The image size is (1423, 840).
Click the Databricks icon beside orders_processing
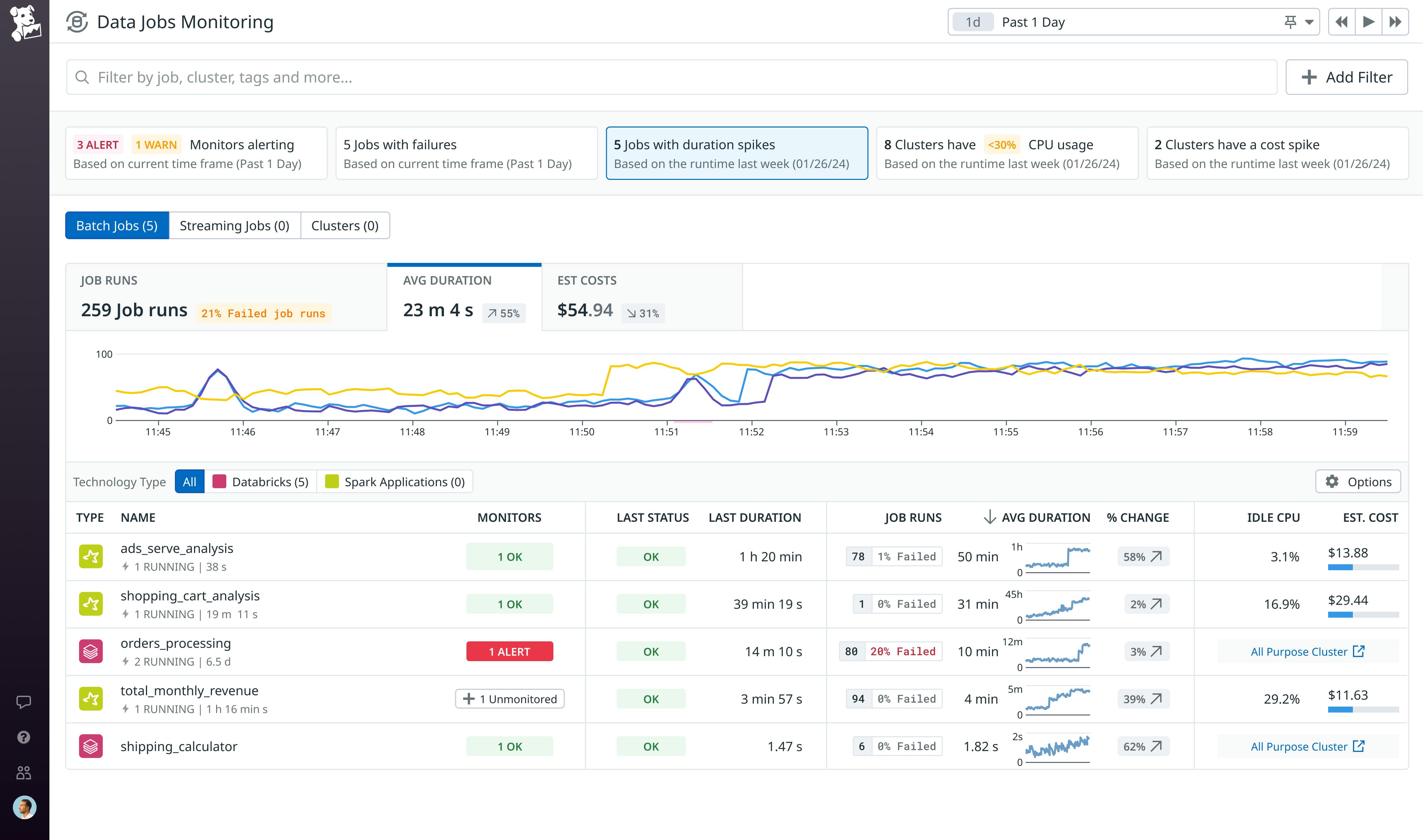click(91, 652)
